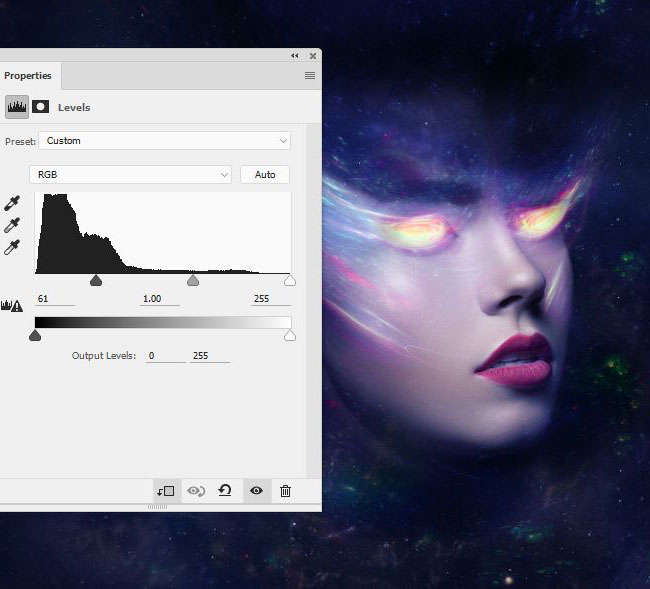Image resolution: width=650 pixels, height=589 pixels.
Task: Click the panel resize grip at bottom
Action: point(158,507)
